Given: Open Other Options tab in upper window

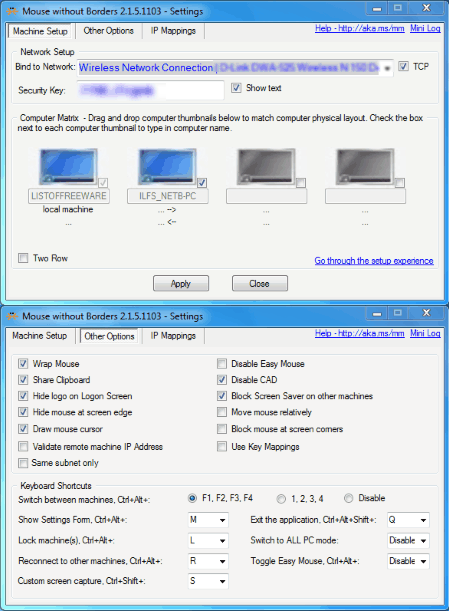Looking at the screenshot, I should (x=108, y=31).
